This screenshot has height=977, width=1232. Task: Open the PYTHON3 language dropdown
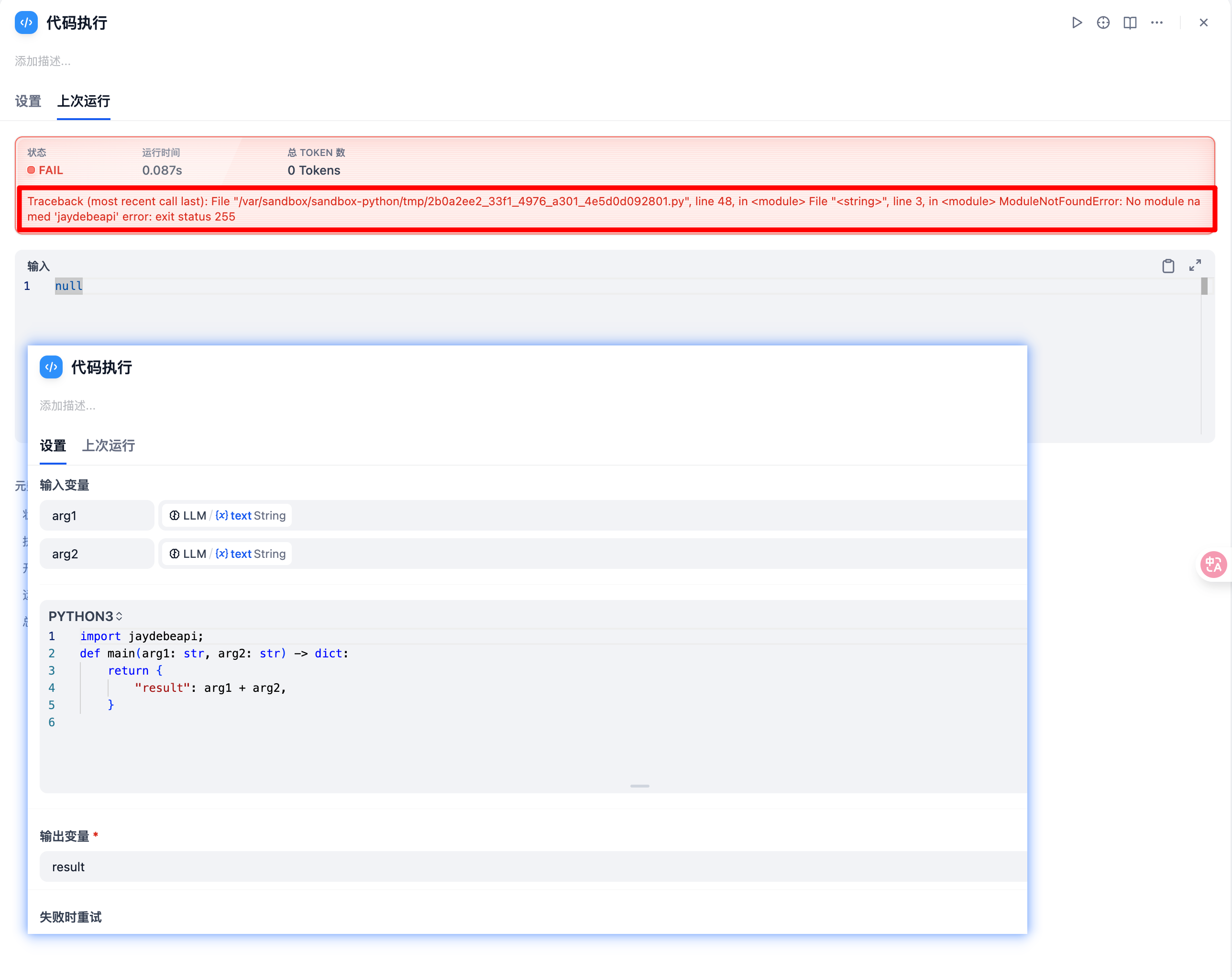(x=86, y=616)
